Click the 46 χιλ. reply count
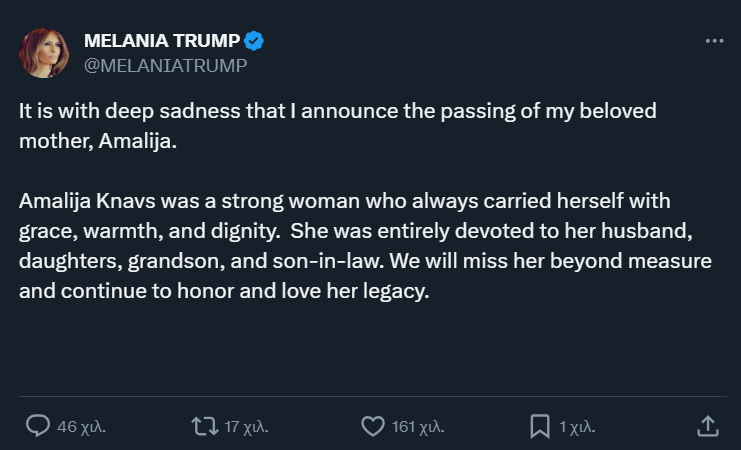The image size is (741, 450). click(81, 427)
